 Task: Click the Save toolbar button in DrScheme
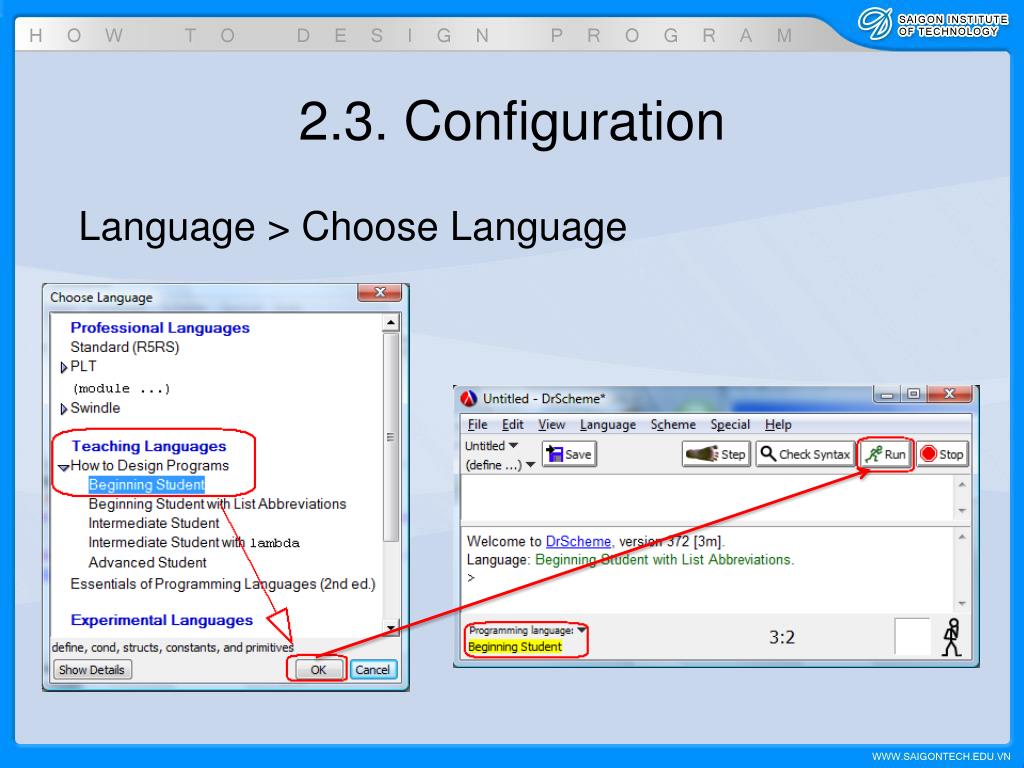tap(569, 454)
